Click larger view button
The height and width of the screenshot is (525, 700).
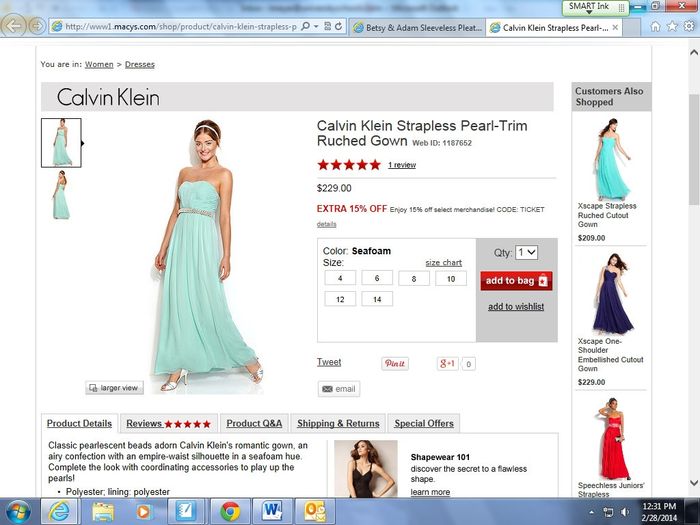[x=114, y=388]
